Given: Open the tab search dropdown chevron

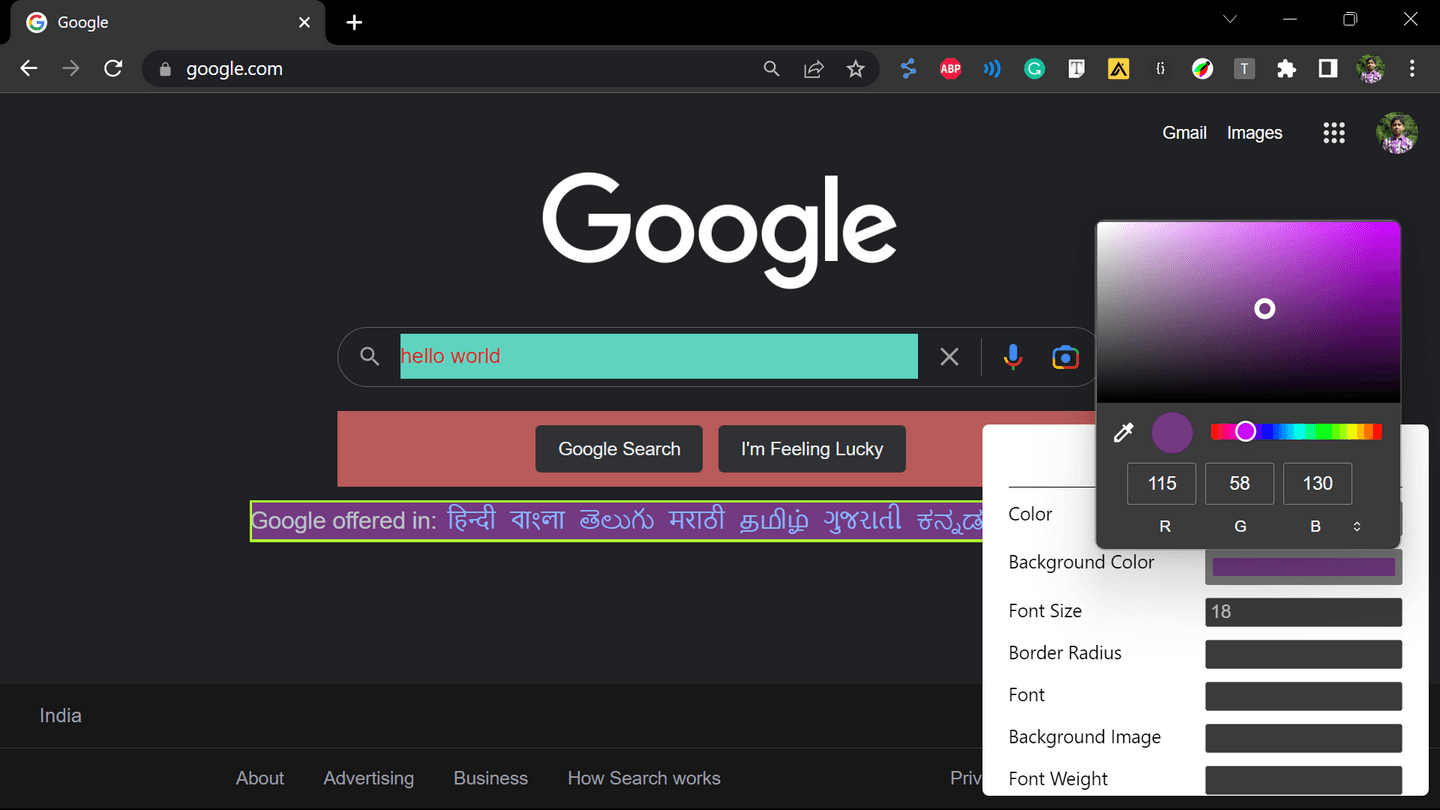Looking at the screenshot, I should (1230, 19).
